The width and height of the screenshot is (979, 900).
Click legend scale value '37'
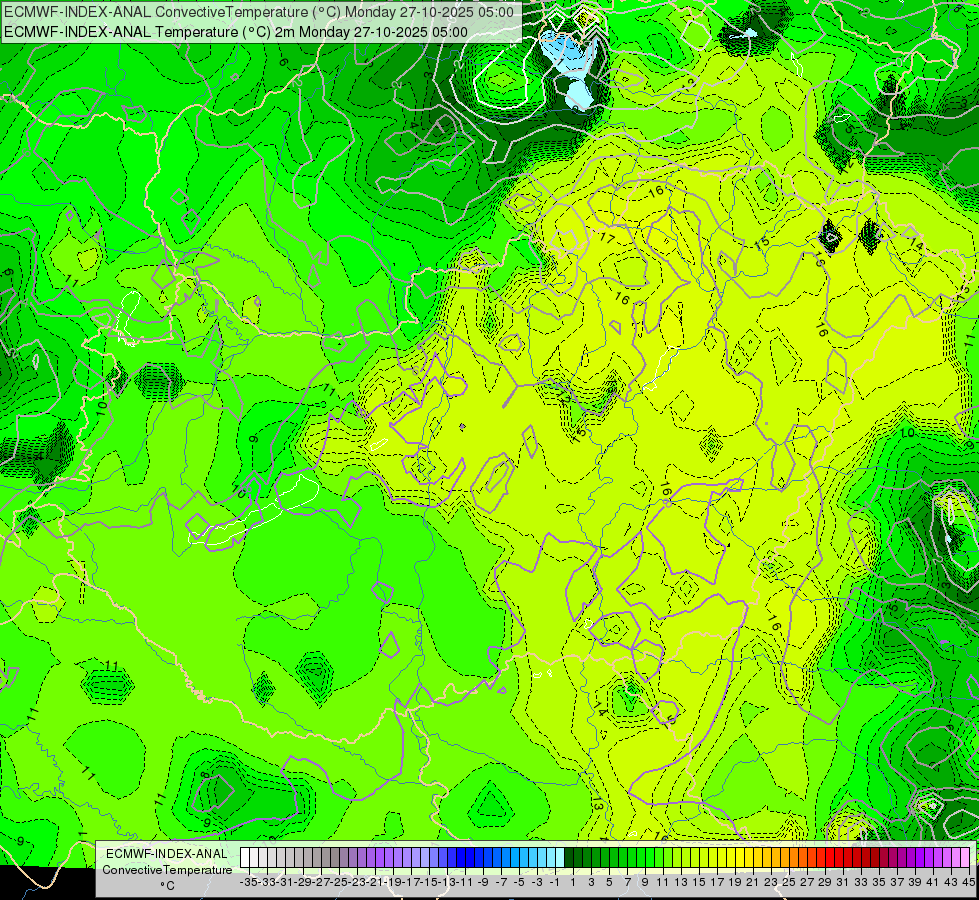[897, 882]
